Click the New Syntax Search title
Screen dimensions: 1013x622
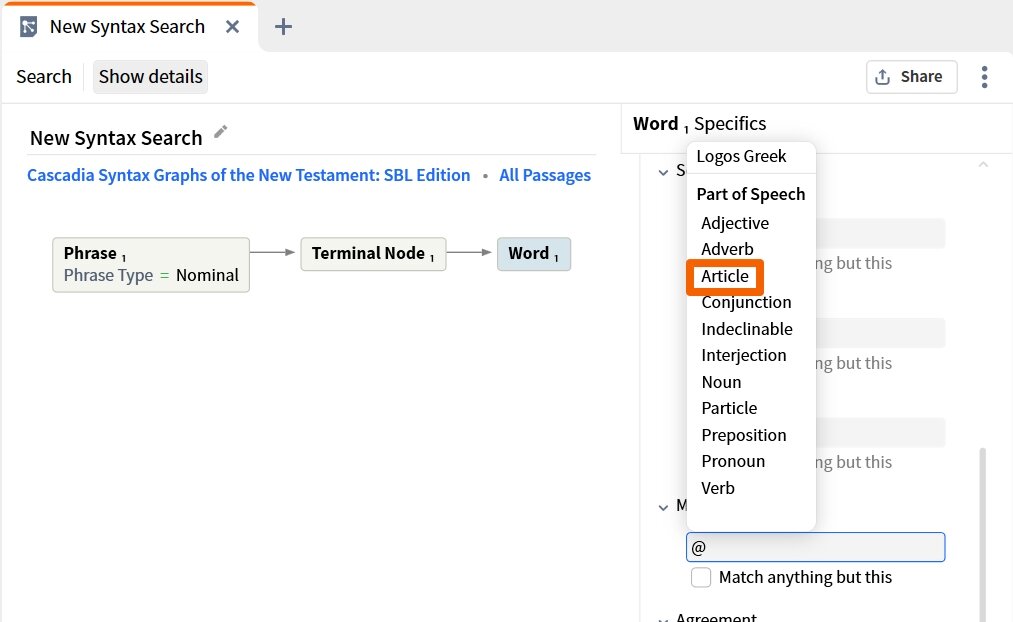[116, 138]
